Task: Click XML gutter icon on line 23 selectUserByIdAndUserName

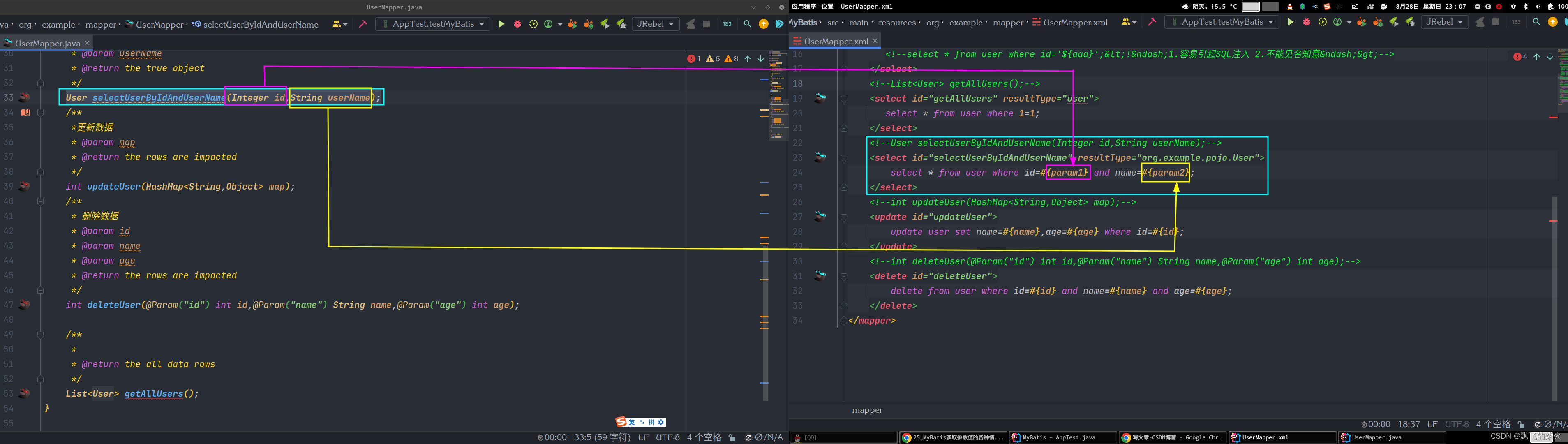Action: 820,157
